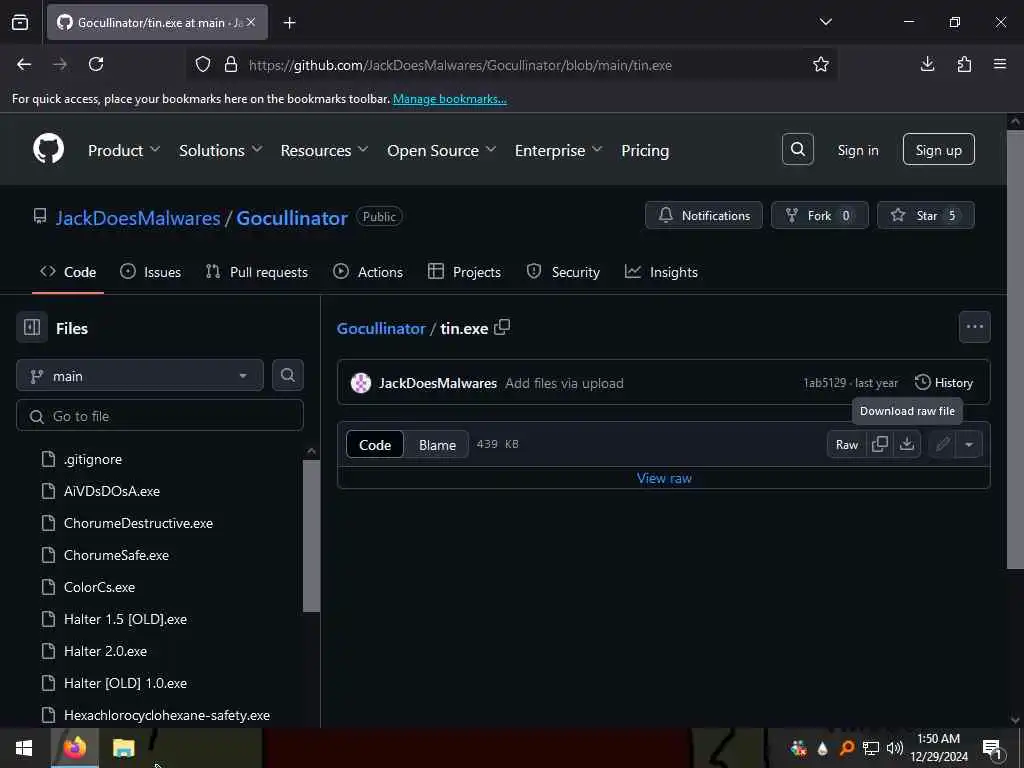Screen dimensions: 1024x768
Task: Click Gocullinator breadcrumb link
Action: pos(381,328)
